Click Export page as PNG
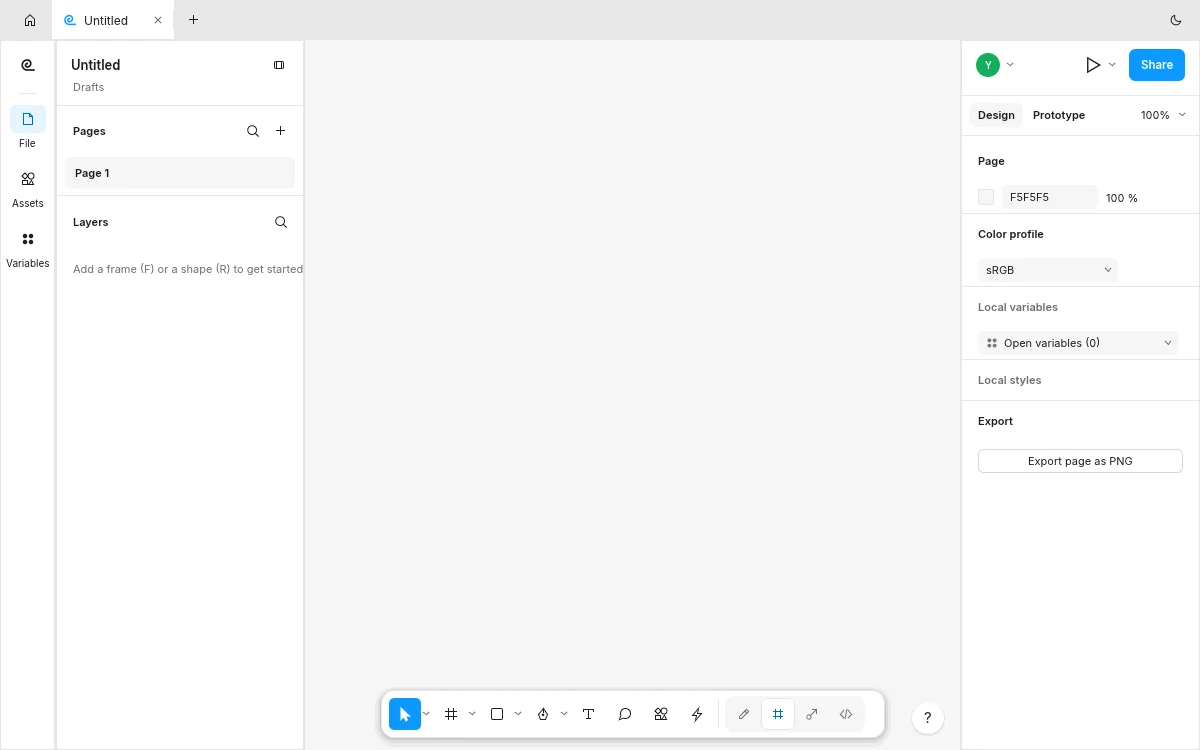The width and height of the screenshot is (1200, 750). tap(1080, 461)
